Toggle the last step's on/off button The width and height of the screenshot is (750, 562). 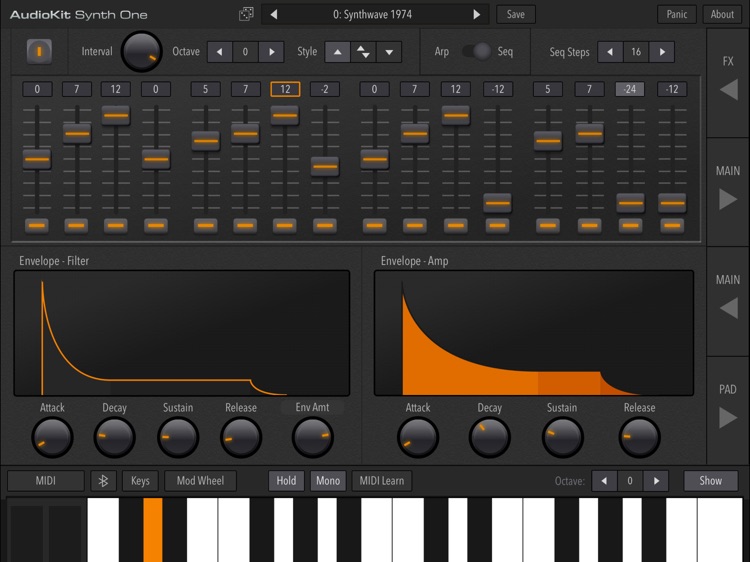(x=672, y=225)
